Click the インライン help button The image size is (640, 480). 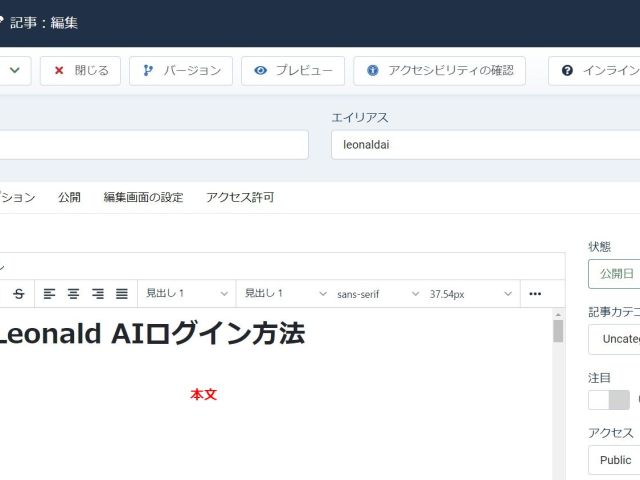(594, 71)
